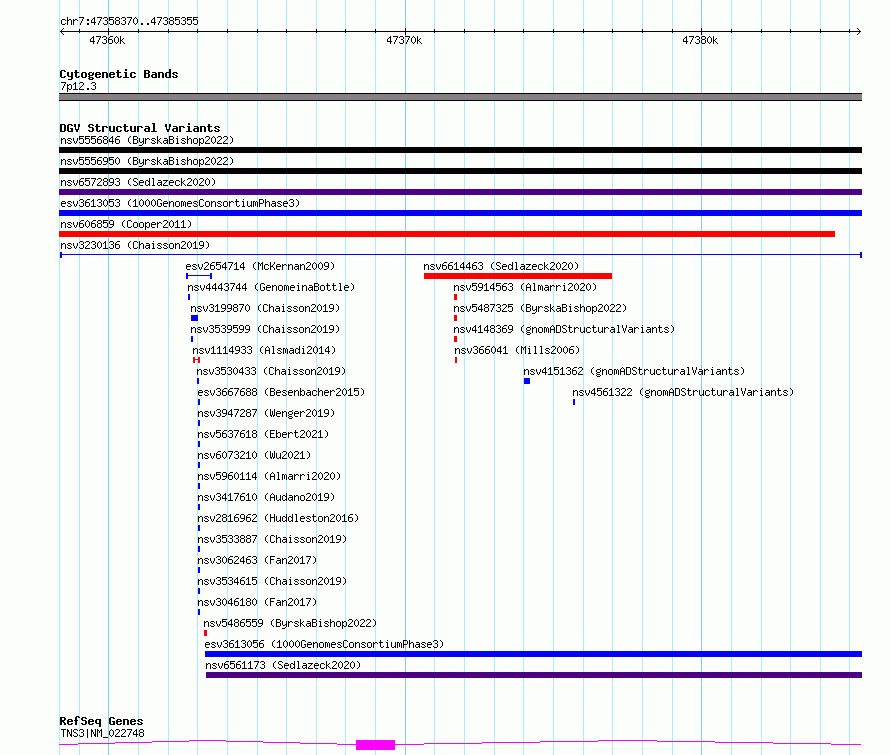Click nsv5486559 (ByrskaBishop2022) label
Viewport: 890px width, 755px height.
pyautogui.click(x=290, y=623)
